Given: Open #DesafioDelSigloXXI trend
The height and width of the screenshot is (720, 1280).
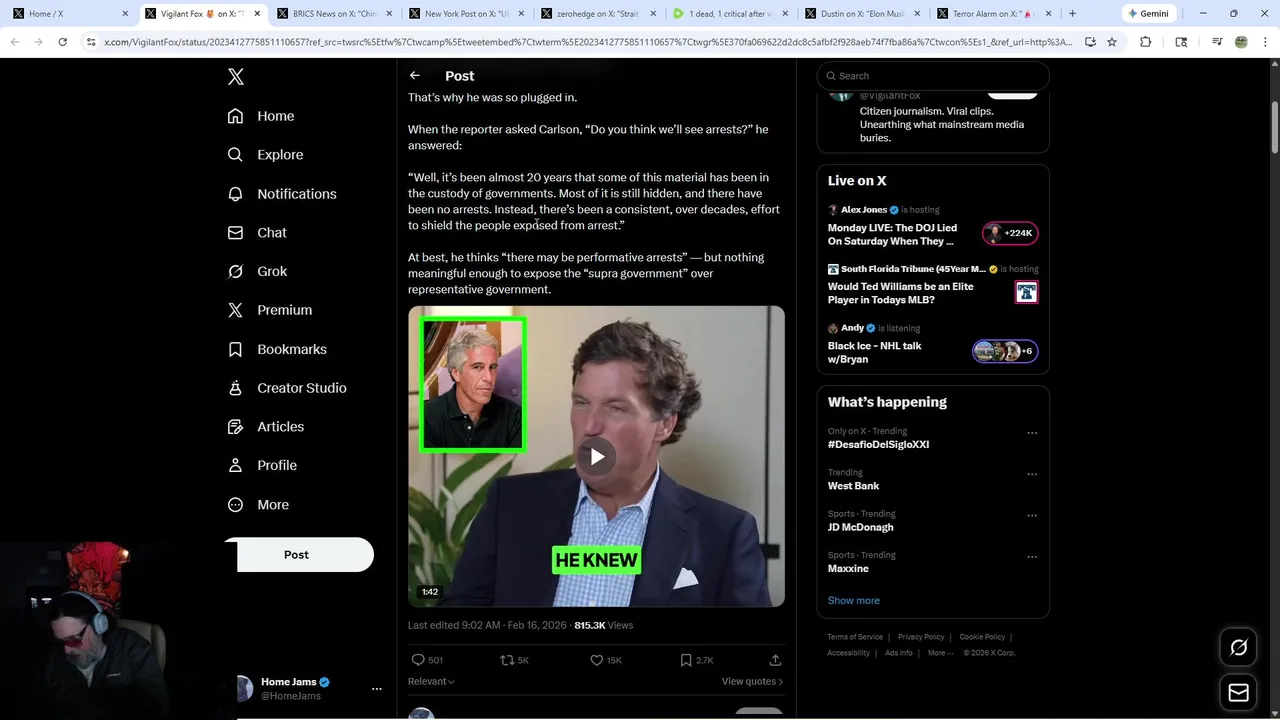Looking at the screenshot, I should click(878, 444).
